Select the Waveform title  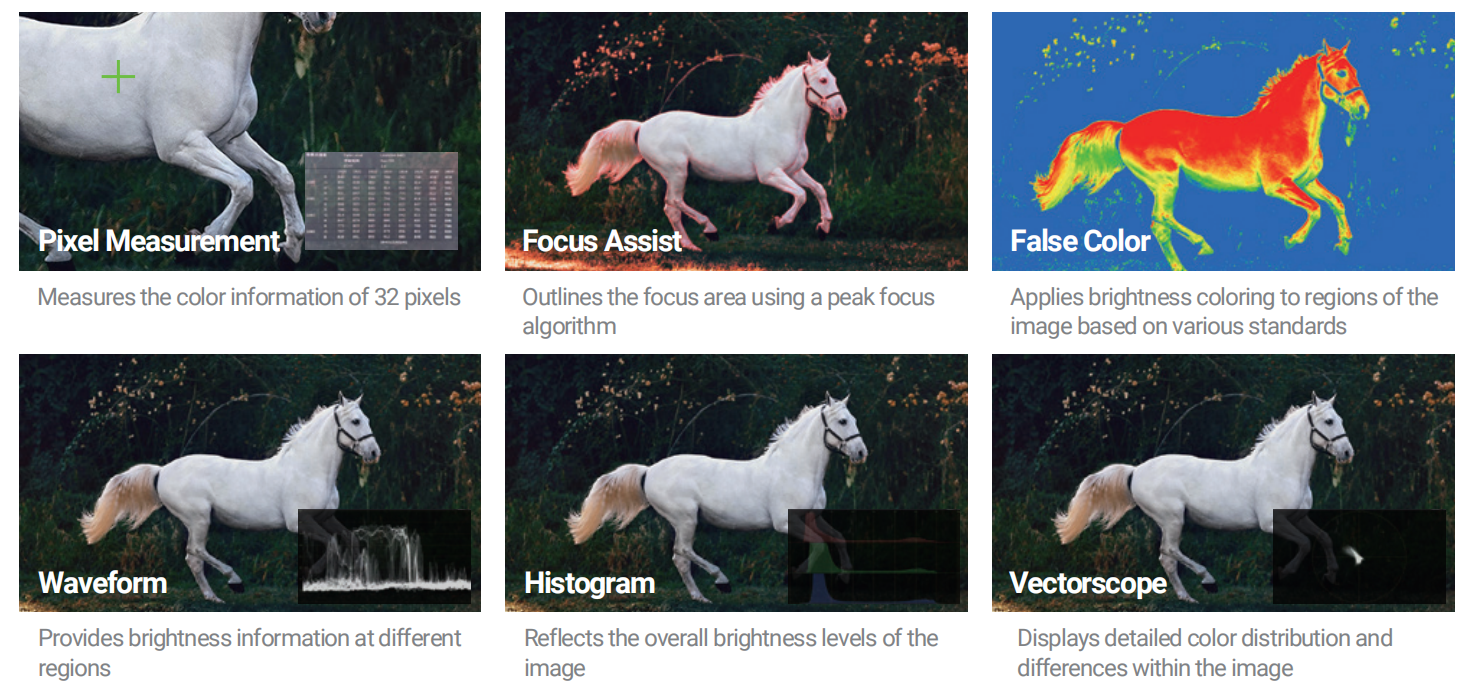[x=103, y=583]
